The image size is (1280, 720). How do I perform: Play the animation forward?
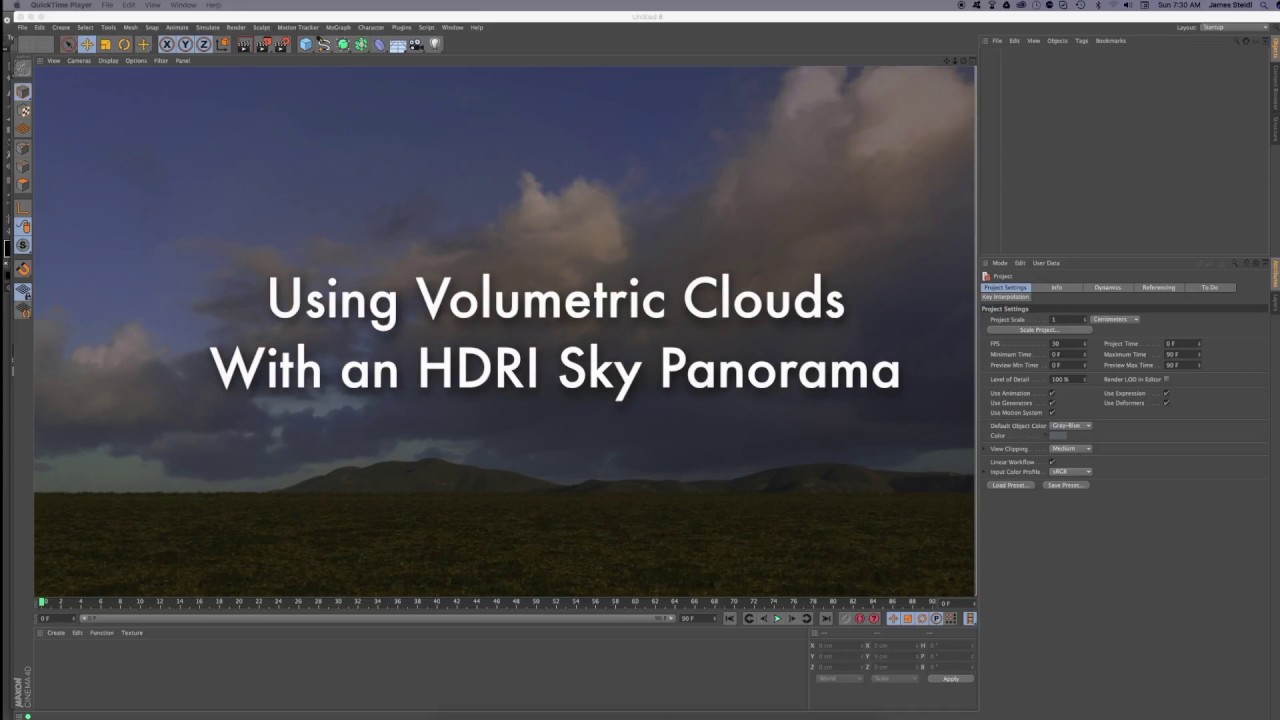[x=778, y=618]
